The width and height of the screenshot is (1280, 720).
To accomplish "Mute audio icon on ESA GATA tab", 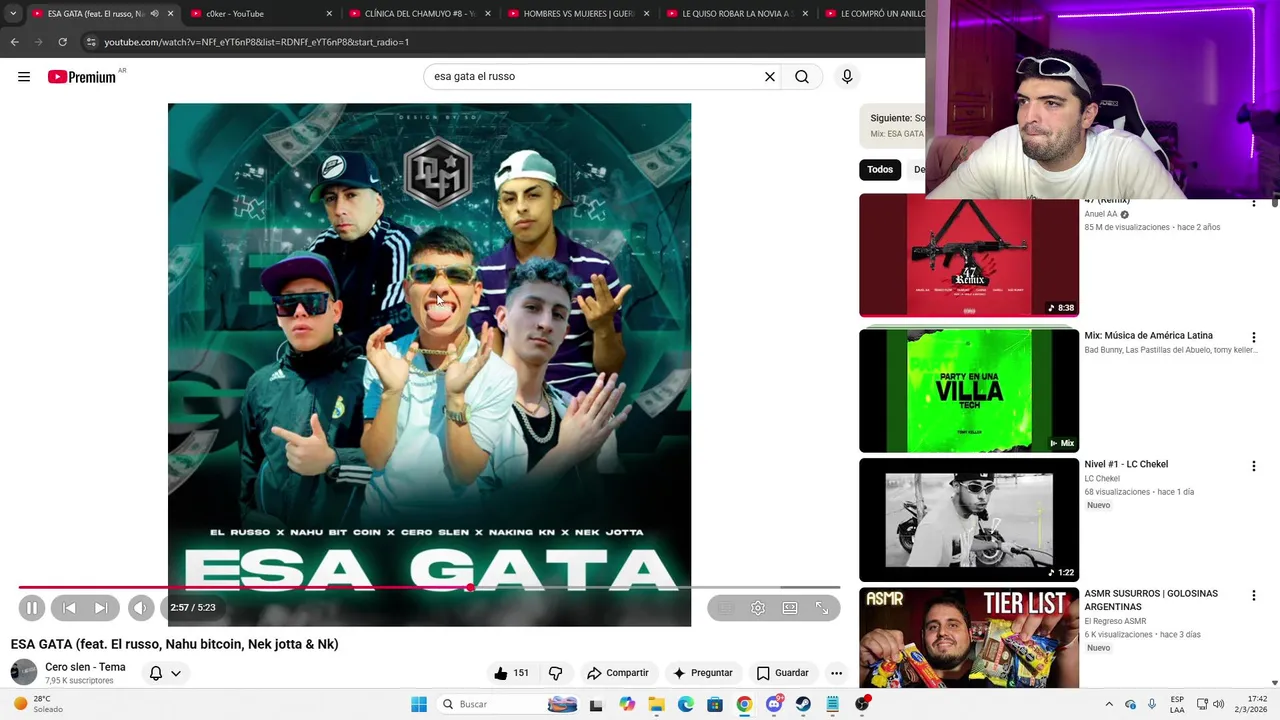I will click(154, 14).
